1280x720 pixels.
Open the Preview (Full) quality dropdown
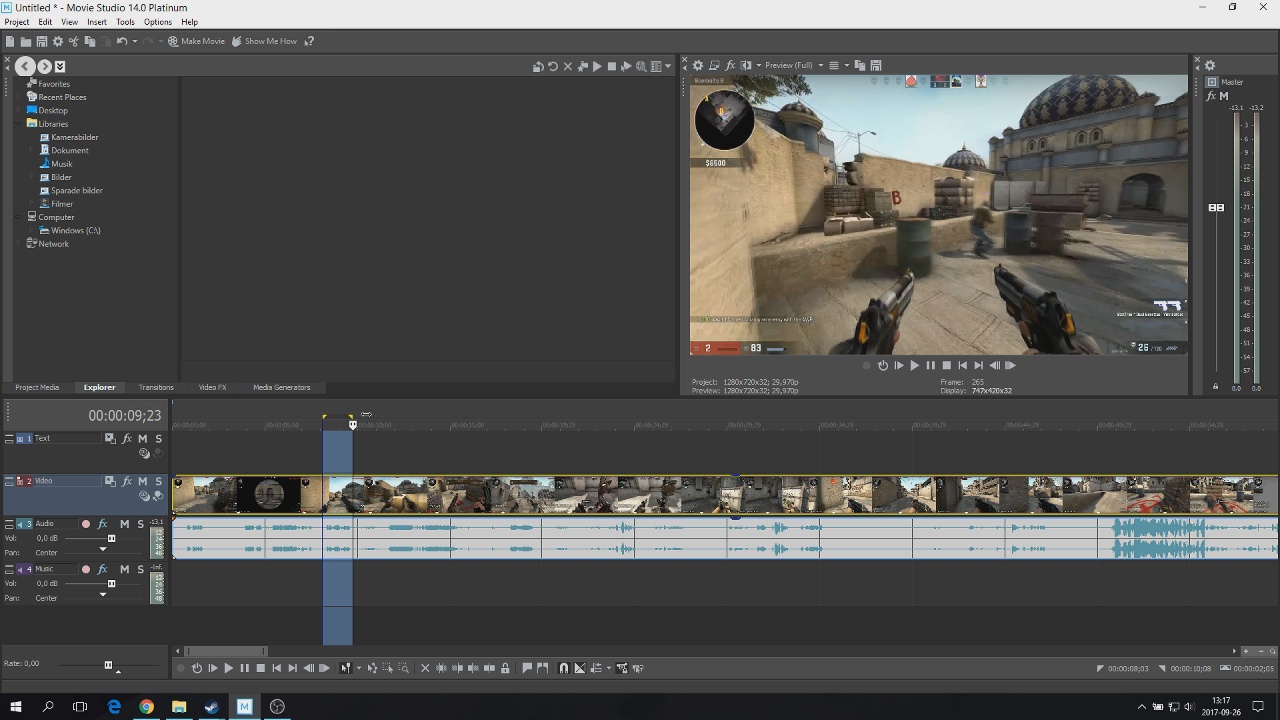[820, 65]
